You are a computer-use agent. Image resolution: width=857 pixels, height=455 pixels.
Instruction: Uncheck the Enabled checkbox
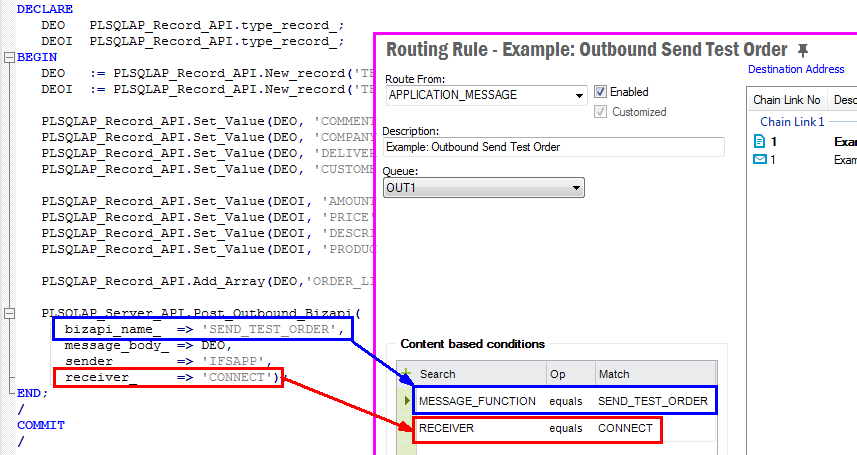pos(600,92)
